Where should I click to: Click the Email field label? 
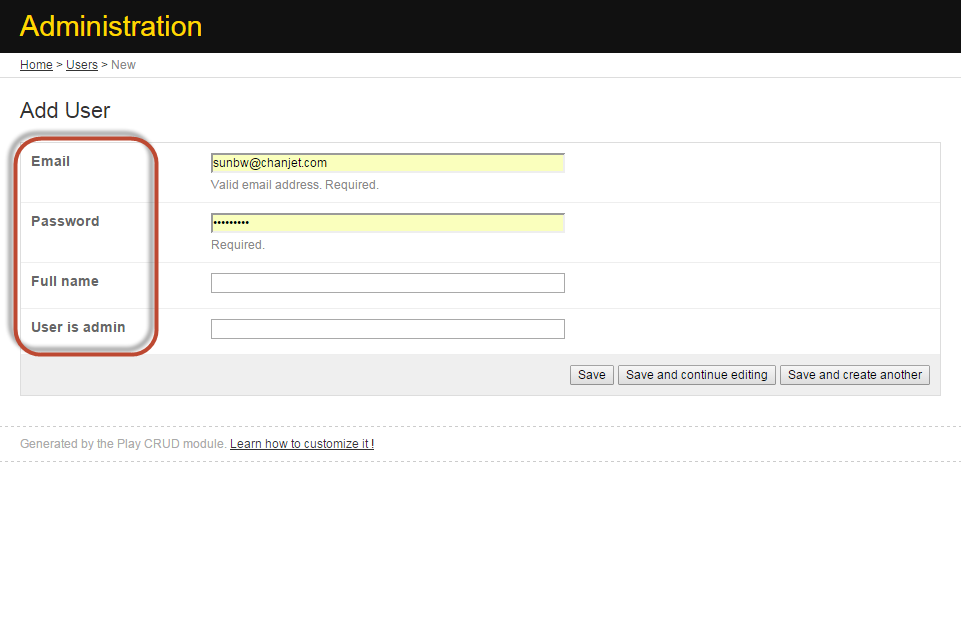[x=51, y=161]
